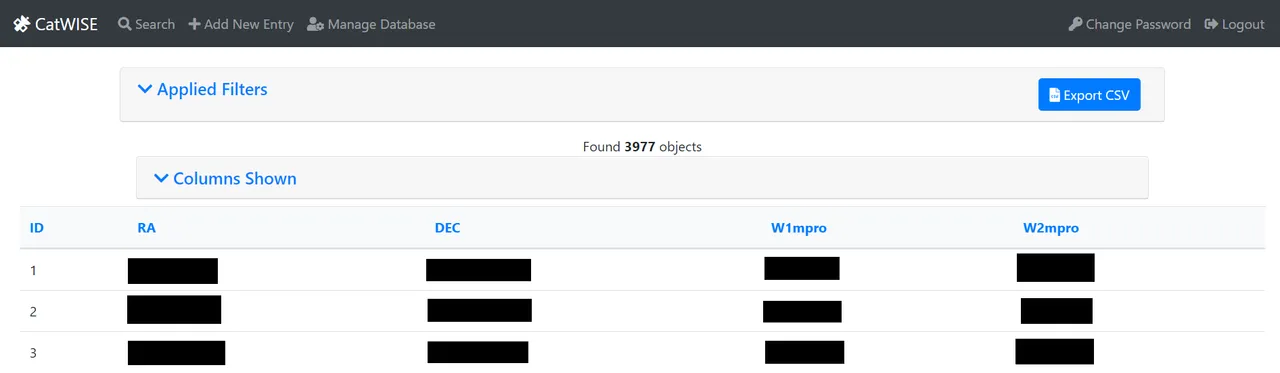The height and width of the screenshot is (373, 1280).
Task: Click the CatWISE brand name
Action: point(66,24)
